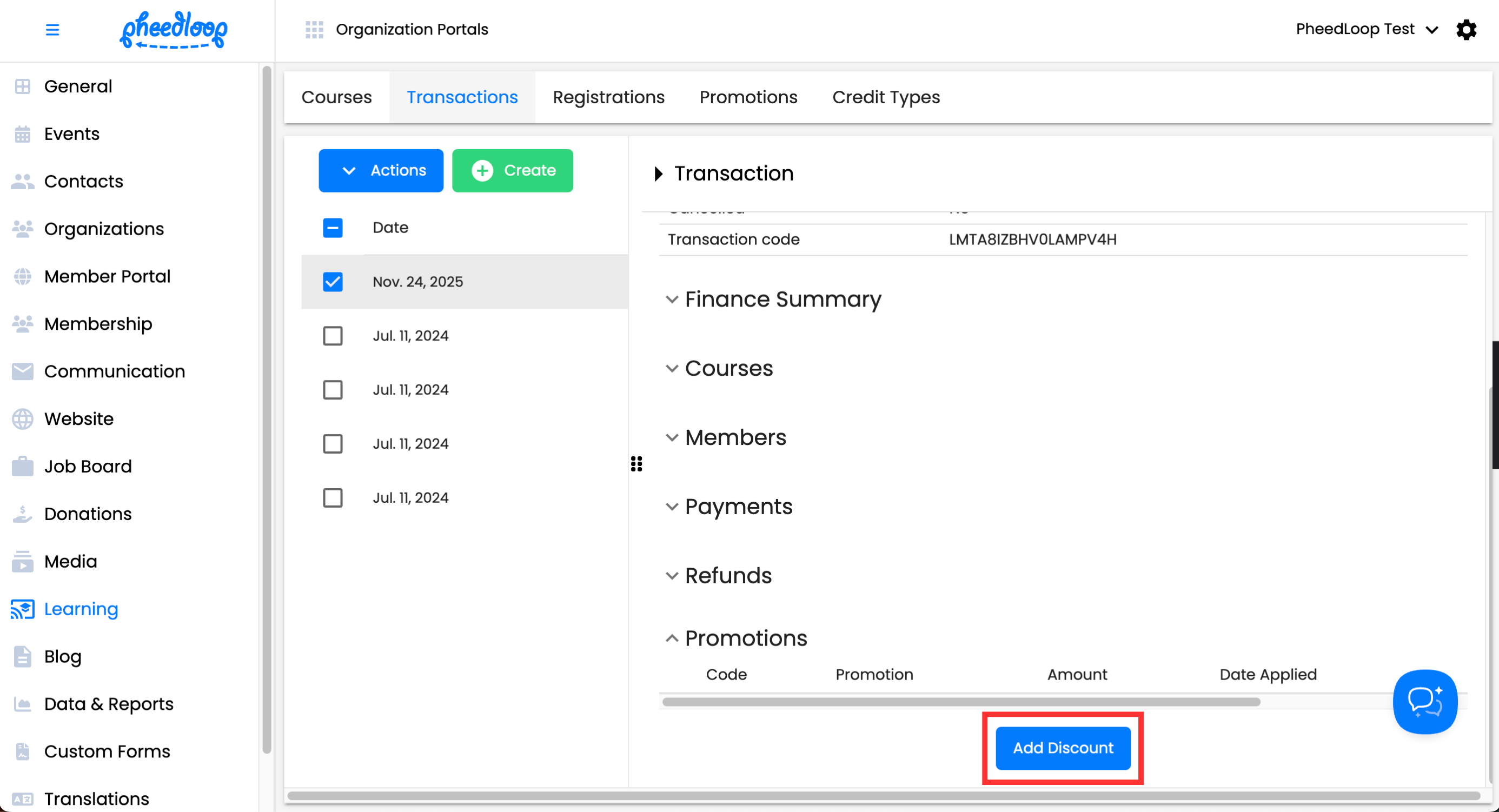Open the Credit Types tab

click(886, 97)
